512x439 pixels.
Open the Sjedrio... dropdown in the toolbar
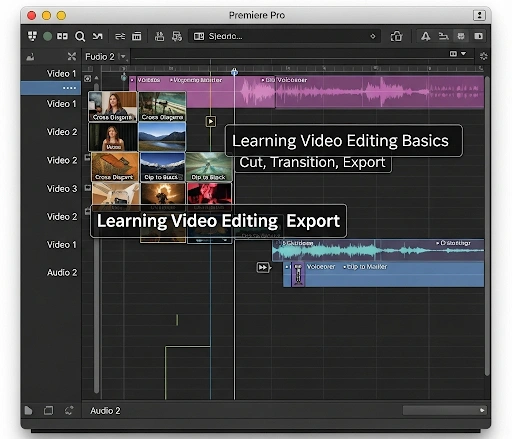285,36
